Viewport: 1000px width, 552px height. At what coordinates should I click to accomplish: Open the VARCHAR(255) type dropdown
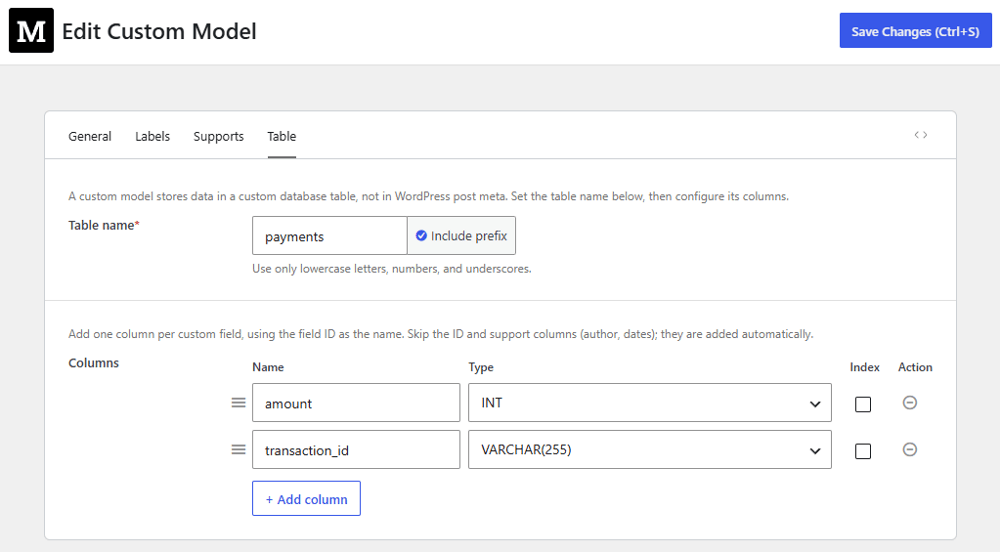[x=650, y=449]
